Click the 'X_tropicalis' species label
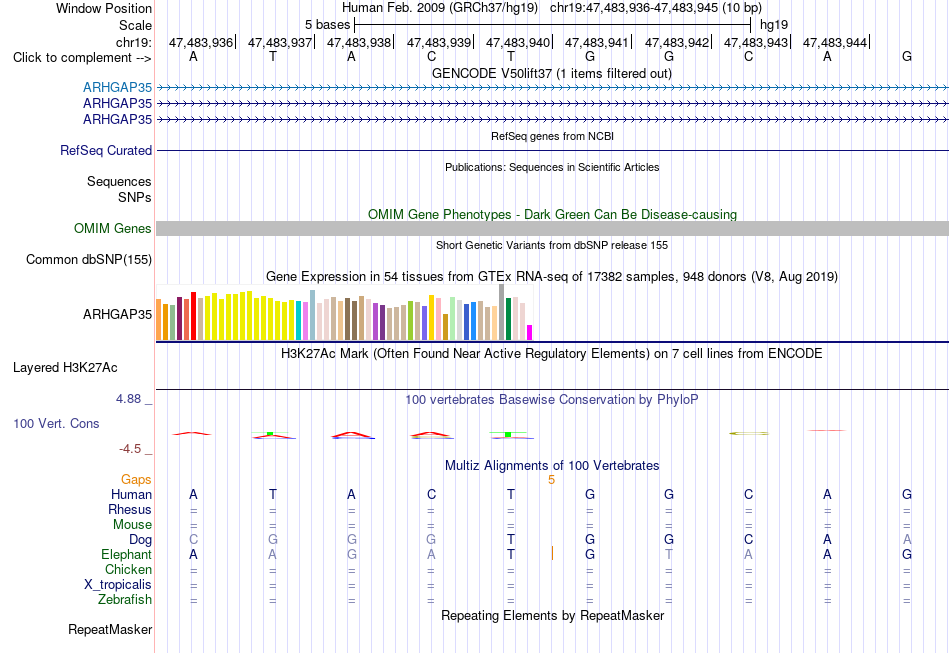 (x=118, y=585)
